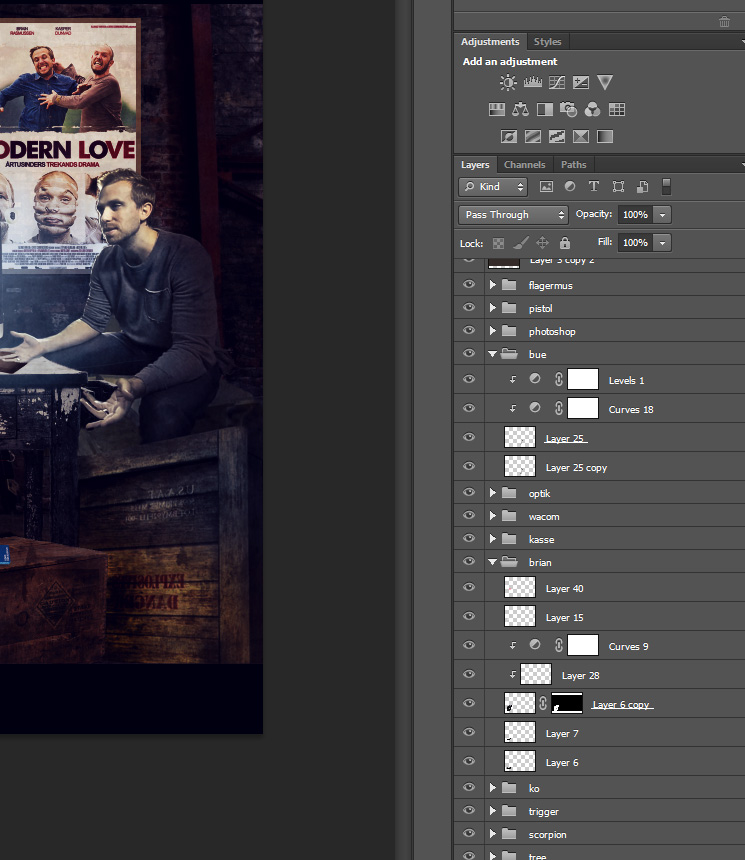Add a Black & White adjustment

tap(545, 110)
